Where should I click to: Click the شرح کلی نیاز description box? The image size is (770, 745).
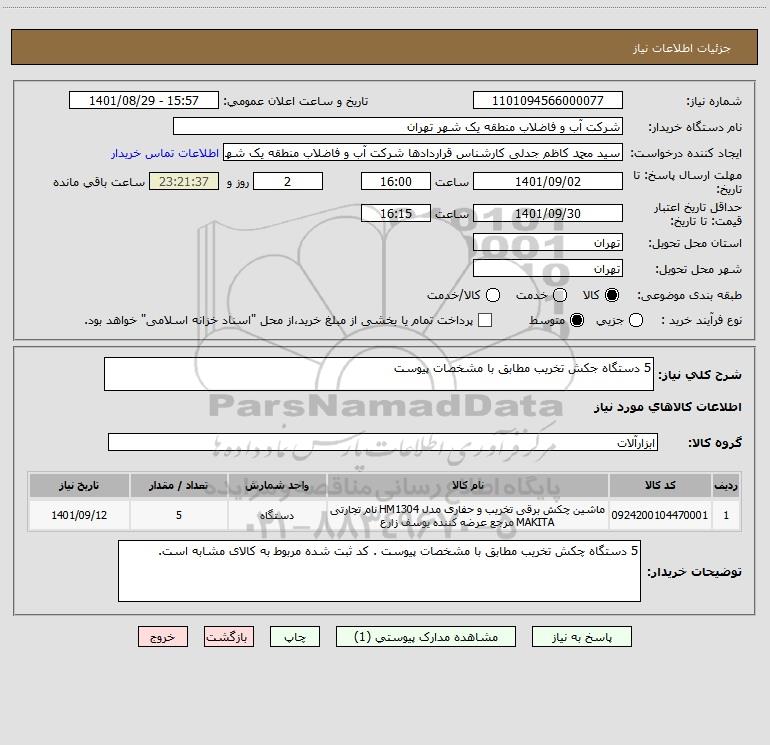[379, 374]
